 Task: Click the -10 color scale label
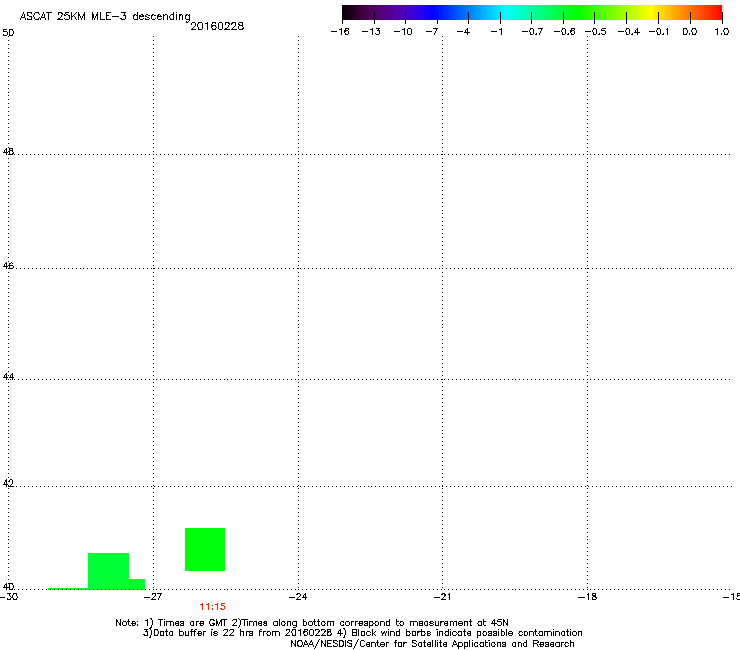point(403,32)
